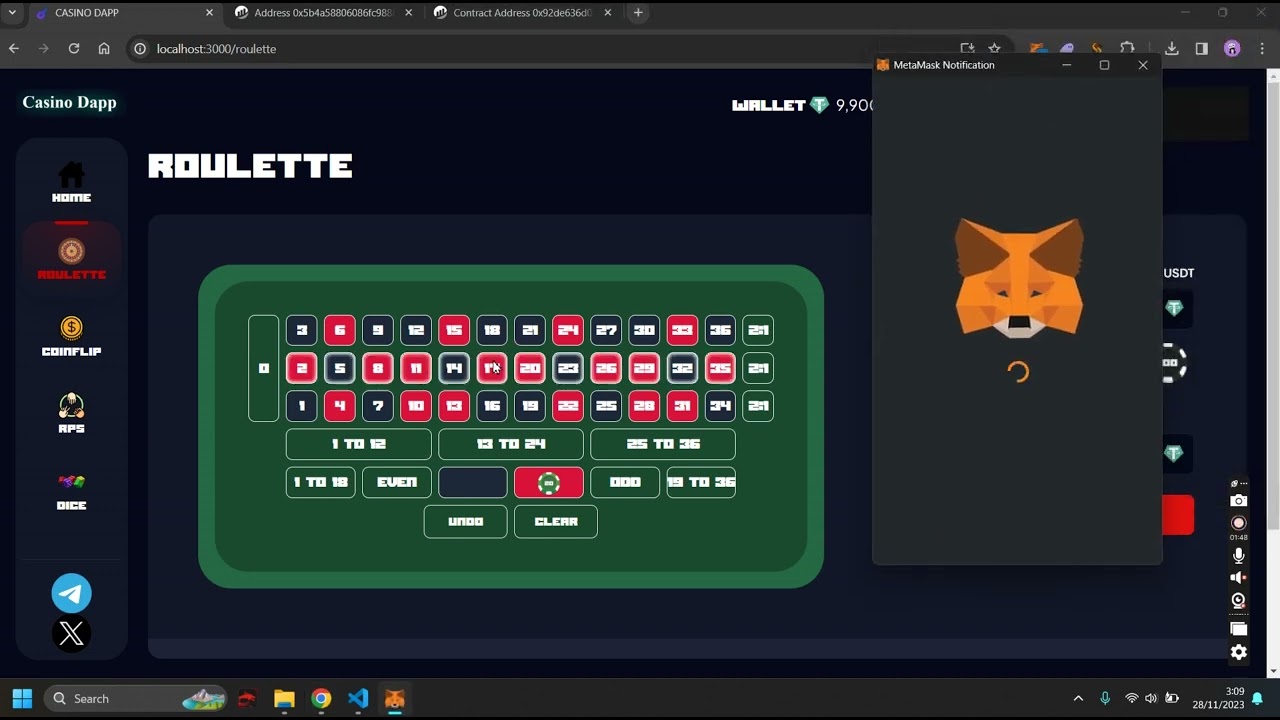Bet on black number 1

302,406
